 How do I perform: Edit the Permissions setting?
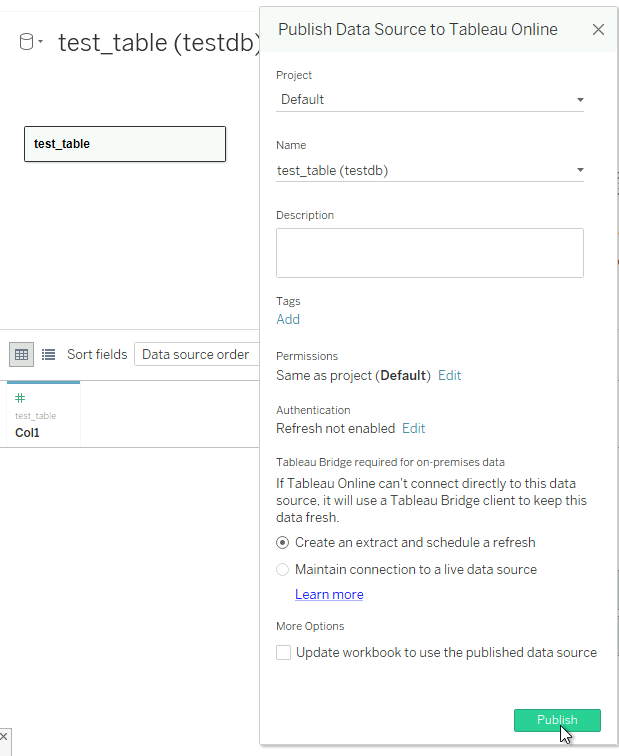click(x=449, y=375)
